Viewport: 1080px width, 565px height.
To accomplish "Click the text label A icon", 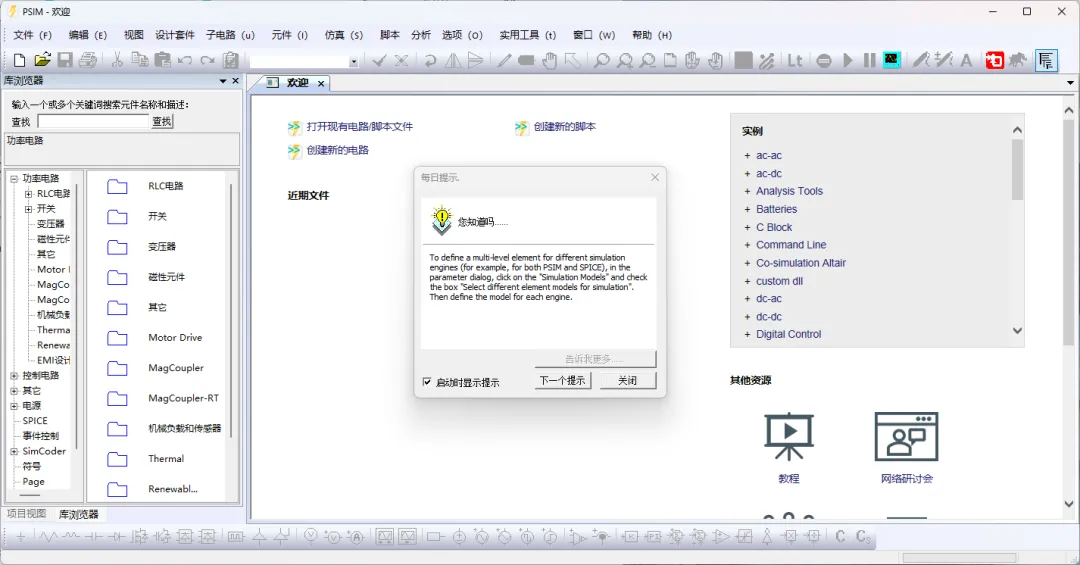I will [x=966, y=61].
